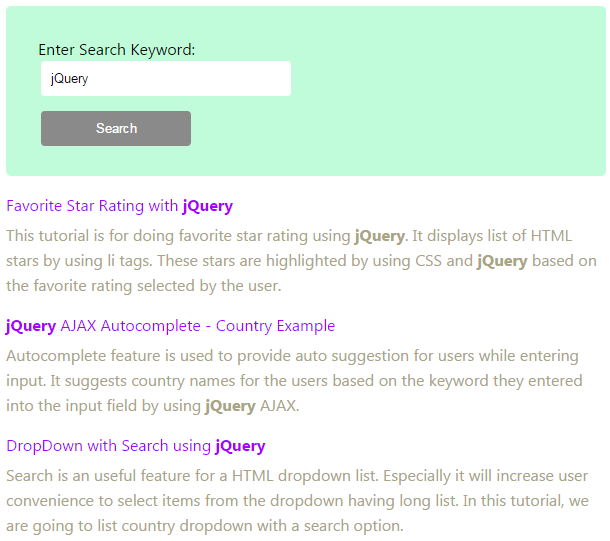
Task: Click the gray Search button
Action: [116, 128]
